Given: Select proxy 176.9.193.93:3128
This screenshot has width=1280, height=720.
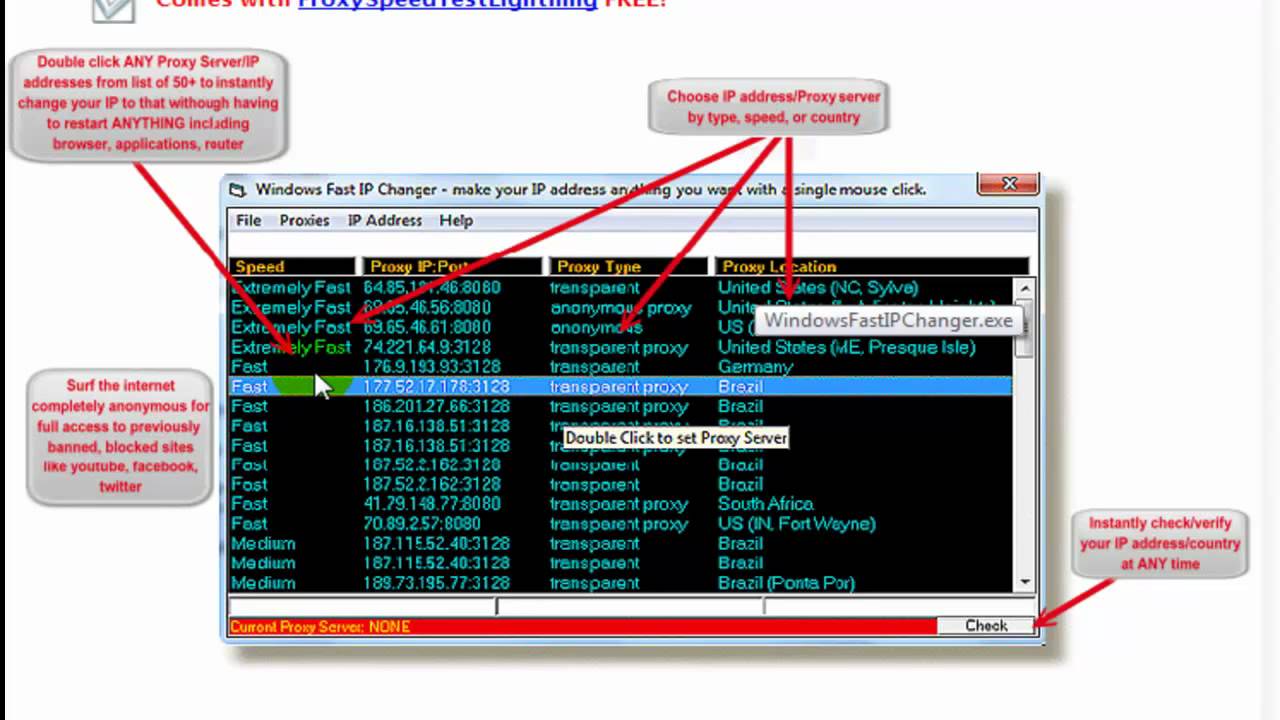Looking at the screenshot, I should [432, 367].
